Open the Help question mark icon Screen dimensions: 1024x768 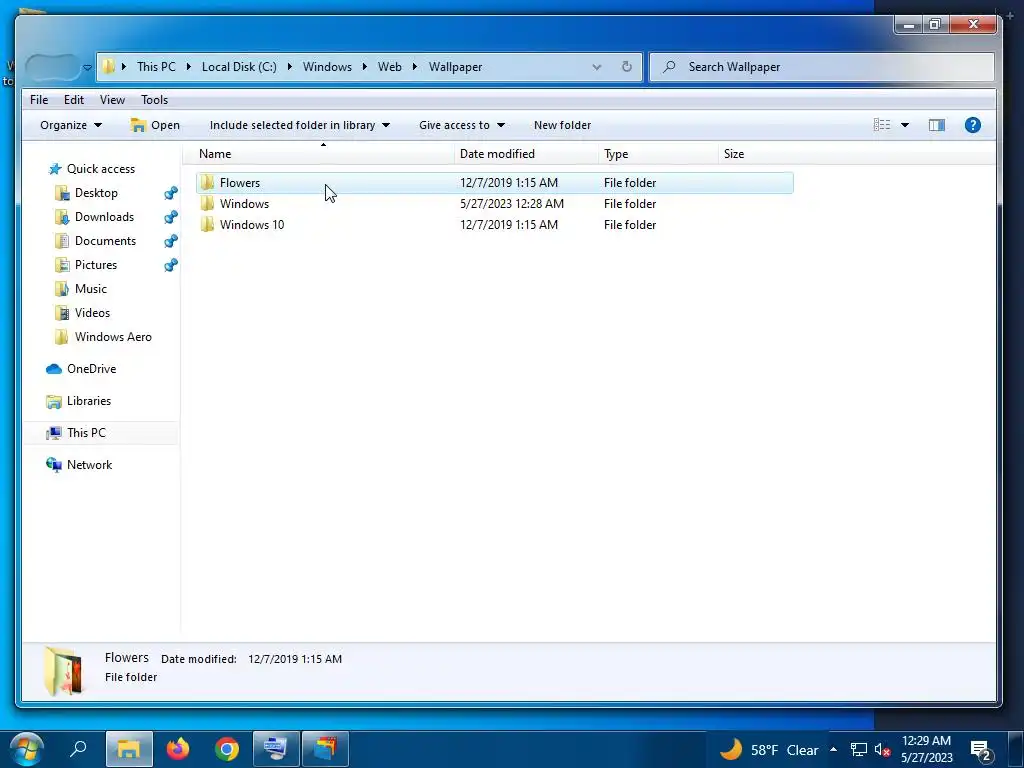972,125
